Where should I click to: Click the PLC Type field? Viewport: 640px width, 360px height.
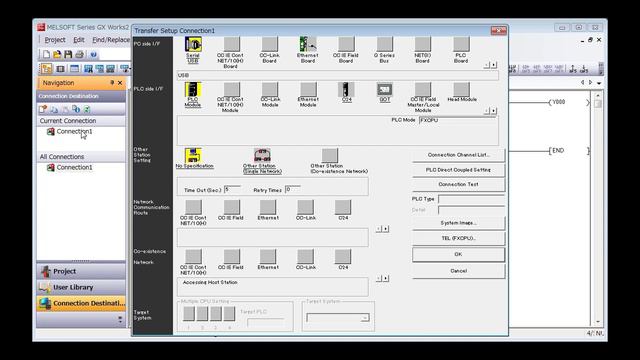point(471,199)
